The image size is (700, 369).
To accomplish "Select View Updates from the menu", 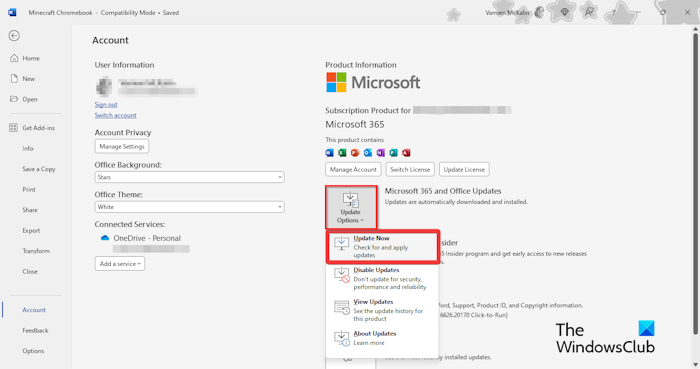I will (383, 310).
